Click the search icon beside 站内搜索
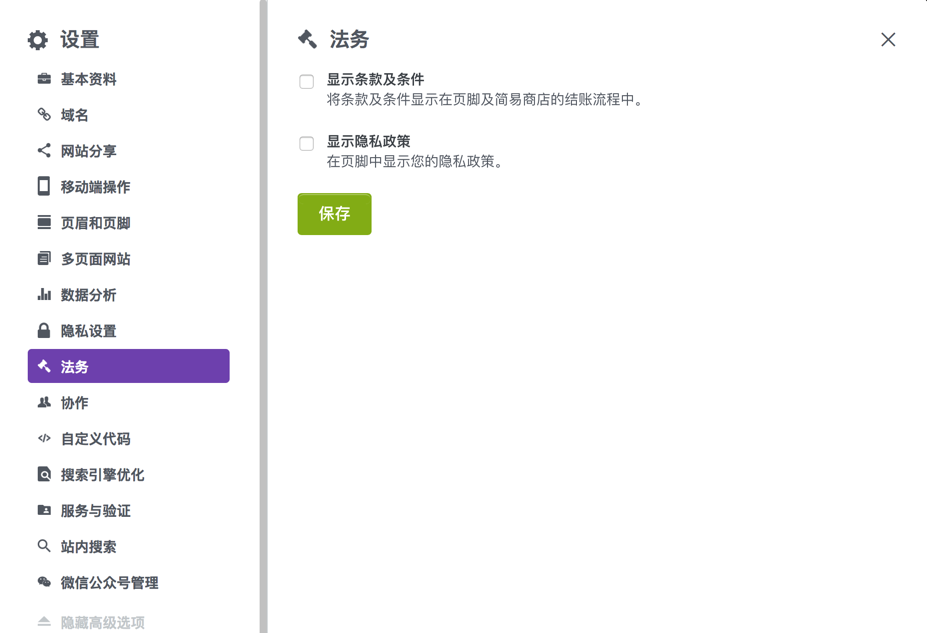This screenshot has height=633, width=927. click(44, 546)
